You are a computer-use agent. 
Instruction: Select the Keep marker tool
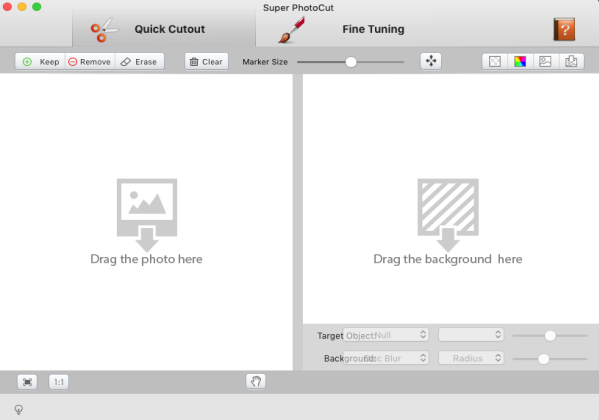coord(40,62)
